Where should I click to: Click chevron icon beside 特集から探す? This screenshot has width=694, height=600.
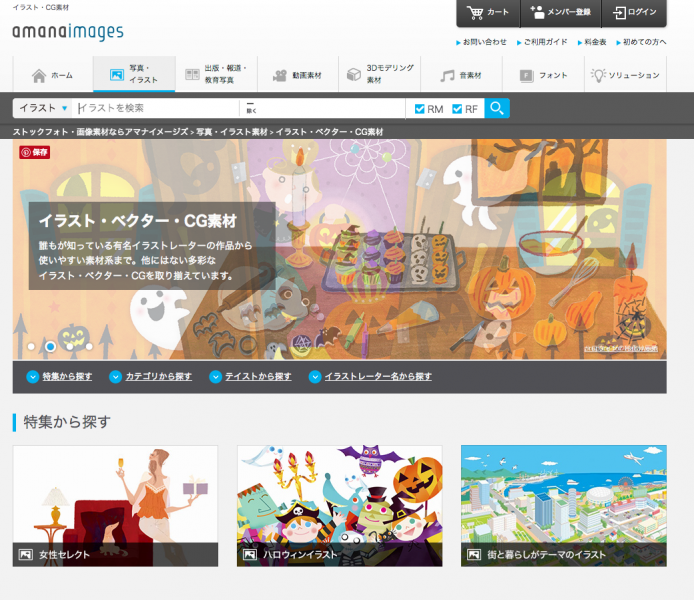[32, 377]
